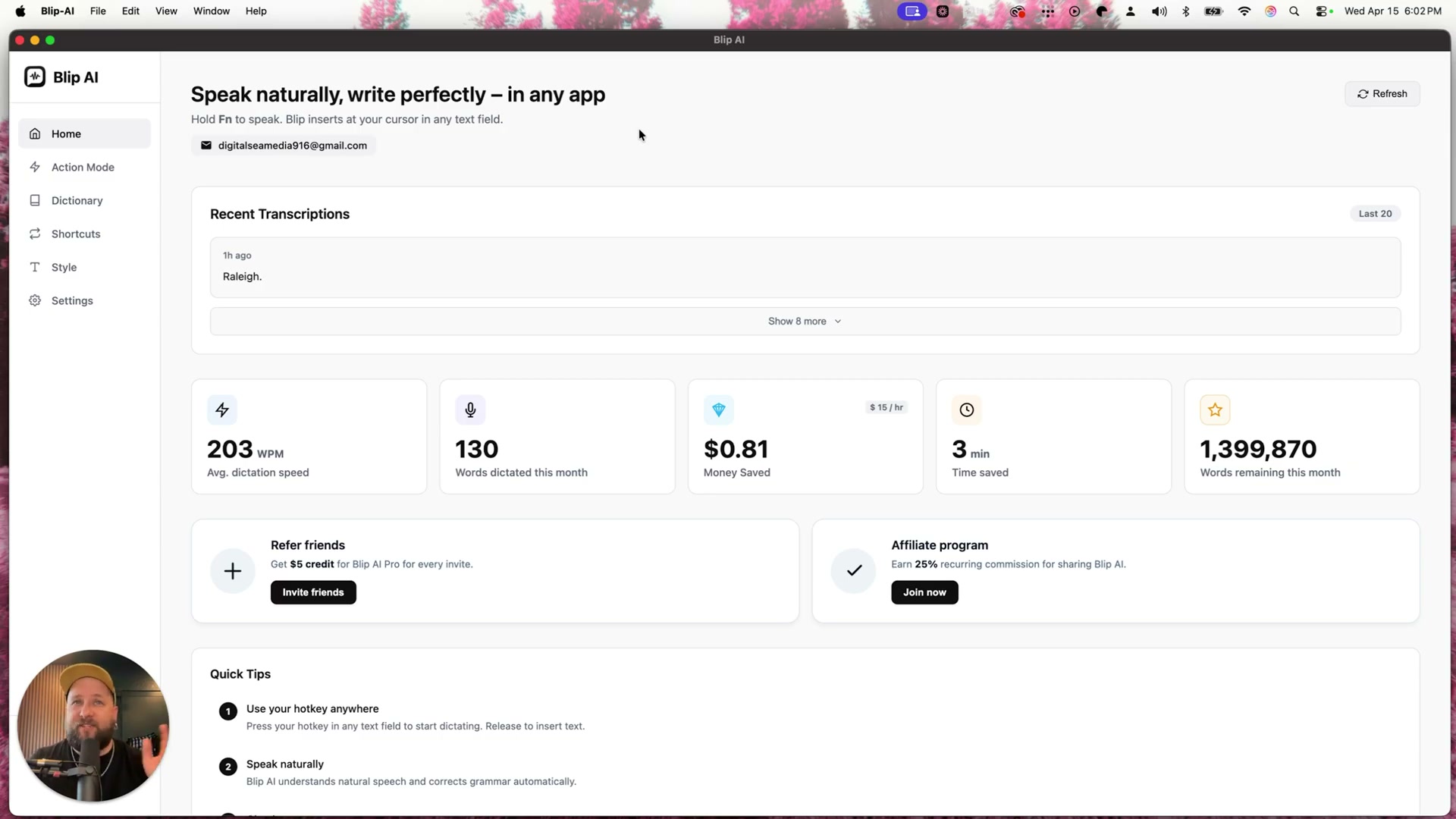
Task: Open macOS Spotlight search icon
Action: coord(1294,11)
